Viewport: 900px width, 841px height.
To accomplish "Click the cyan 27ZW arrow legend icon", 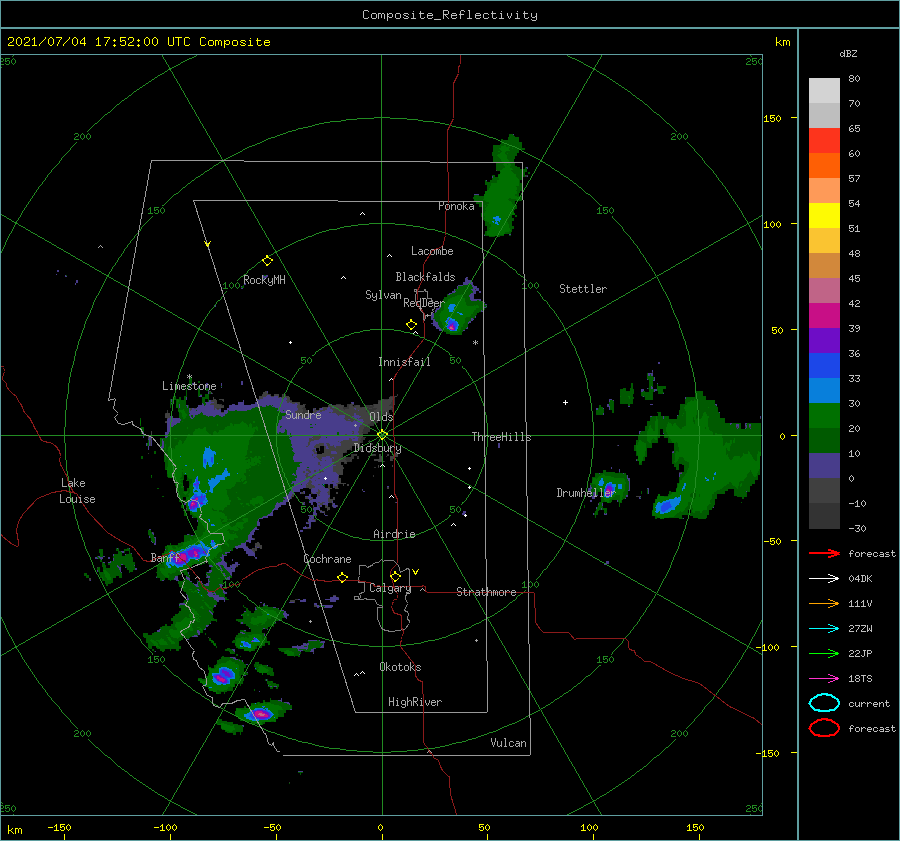I will point(824,629).
